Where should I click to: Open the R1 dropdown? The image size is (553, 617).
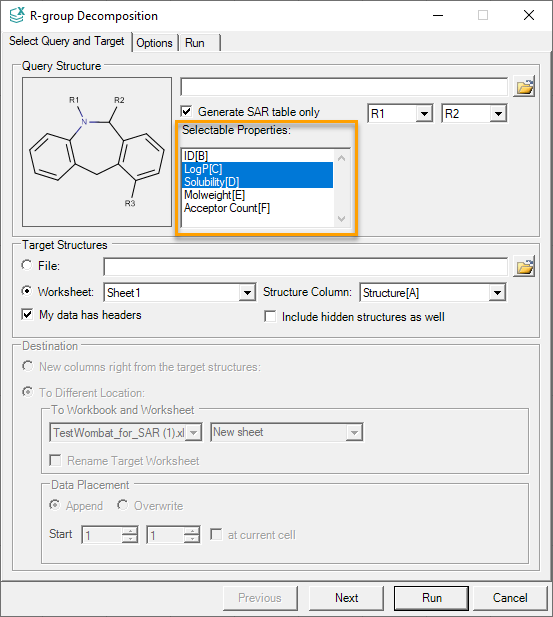tap(424, 114)
